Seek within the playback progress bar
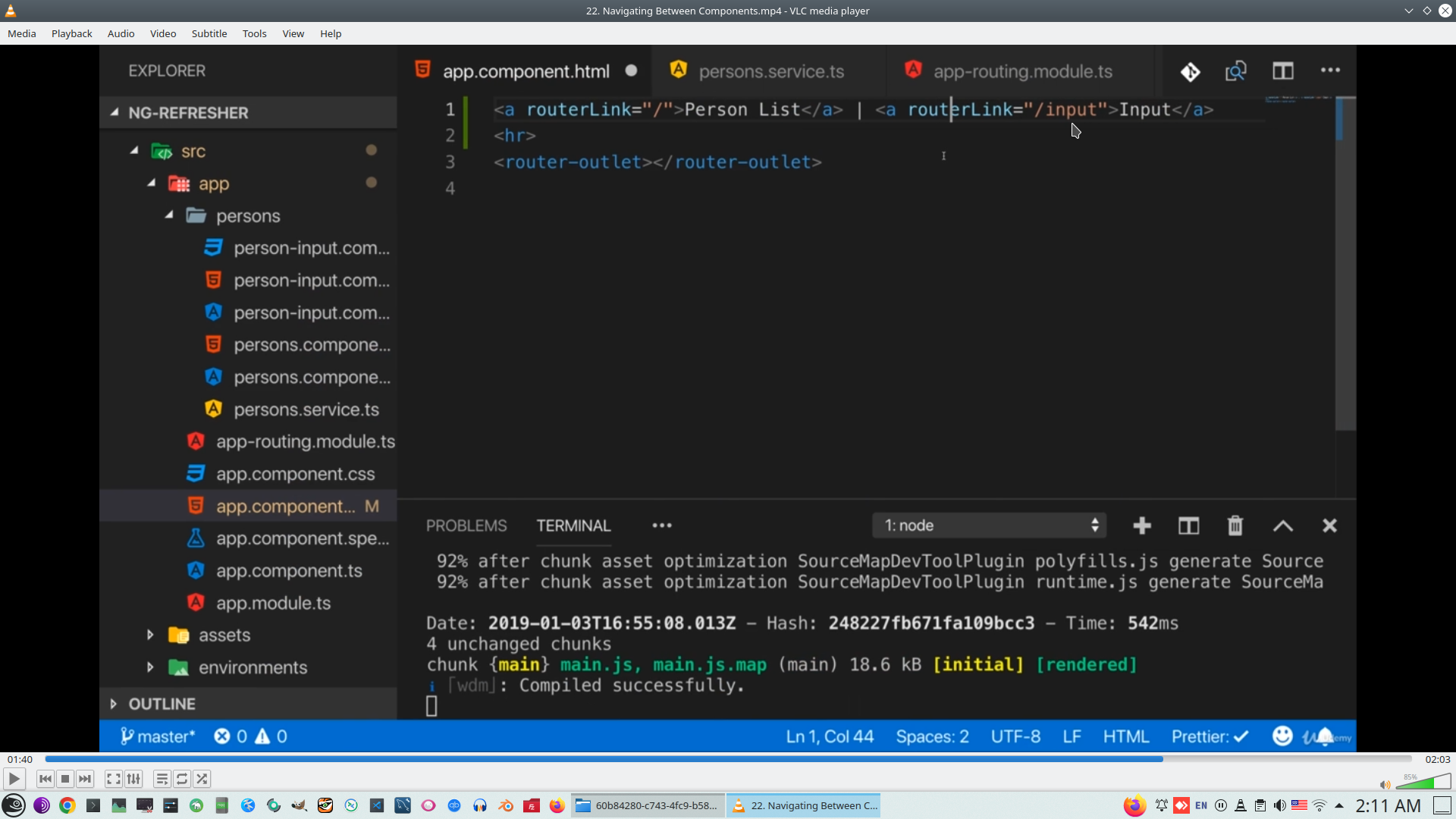The width and height of the screenshot is (1456, 819). pos(728,759)
